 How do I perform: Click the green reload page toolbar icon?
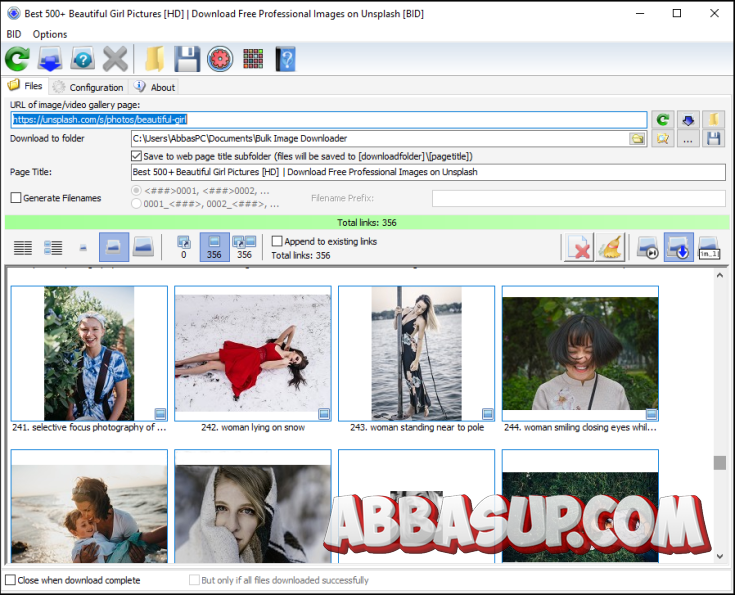[x=17, y=59]
